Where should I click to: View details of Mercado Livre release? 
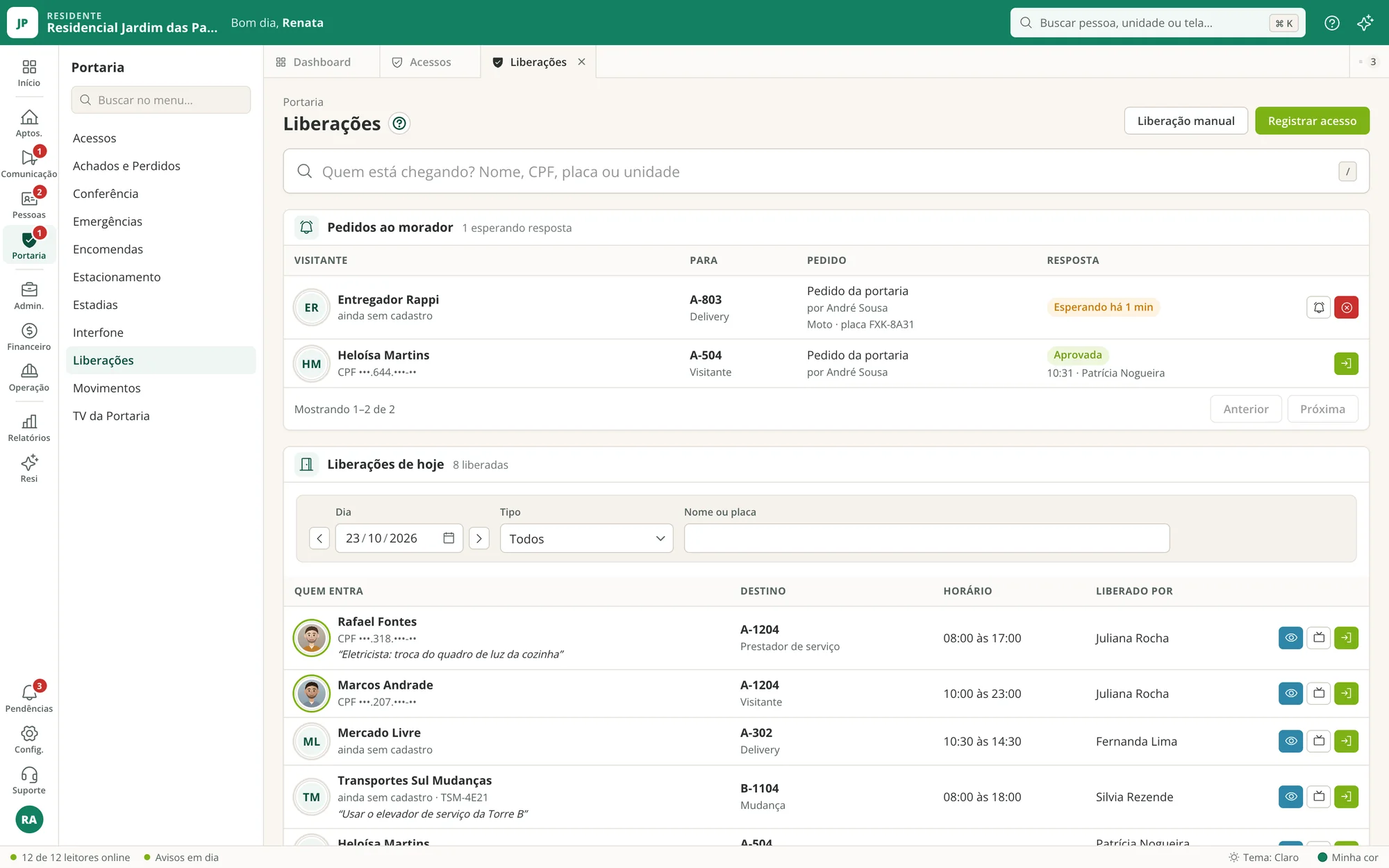click(x=1290, y=742)
